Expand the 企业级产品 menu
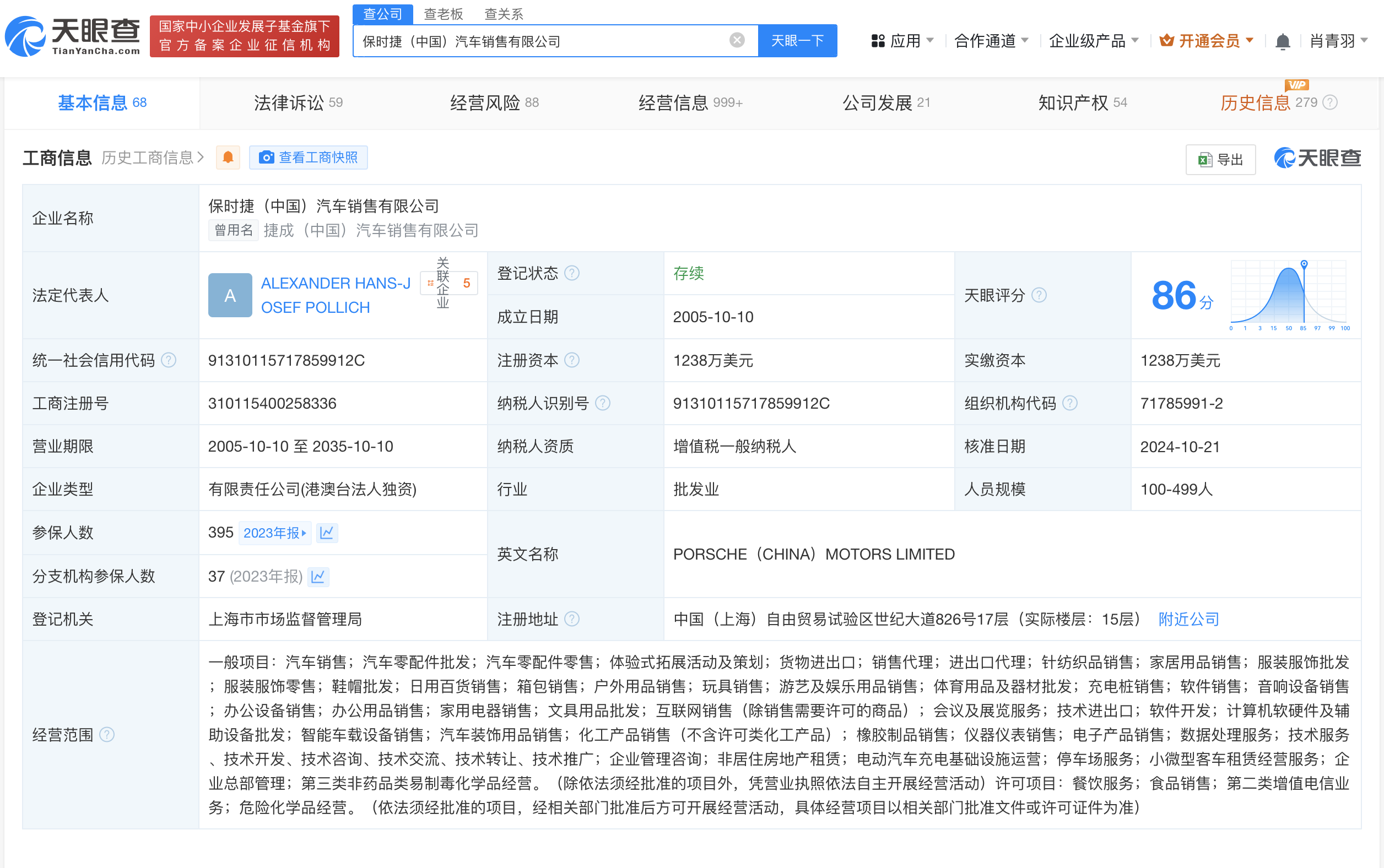1384x868 pixels. [x=1094, y=41]
